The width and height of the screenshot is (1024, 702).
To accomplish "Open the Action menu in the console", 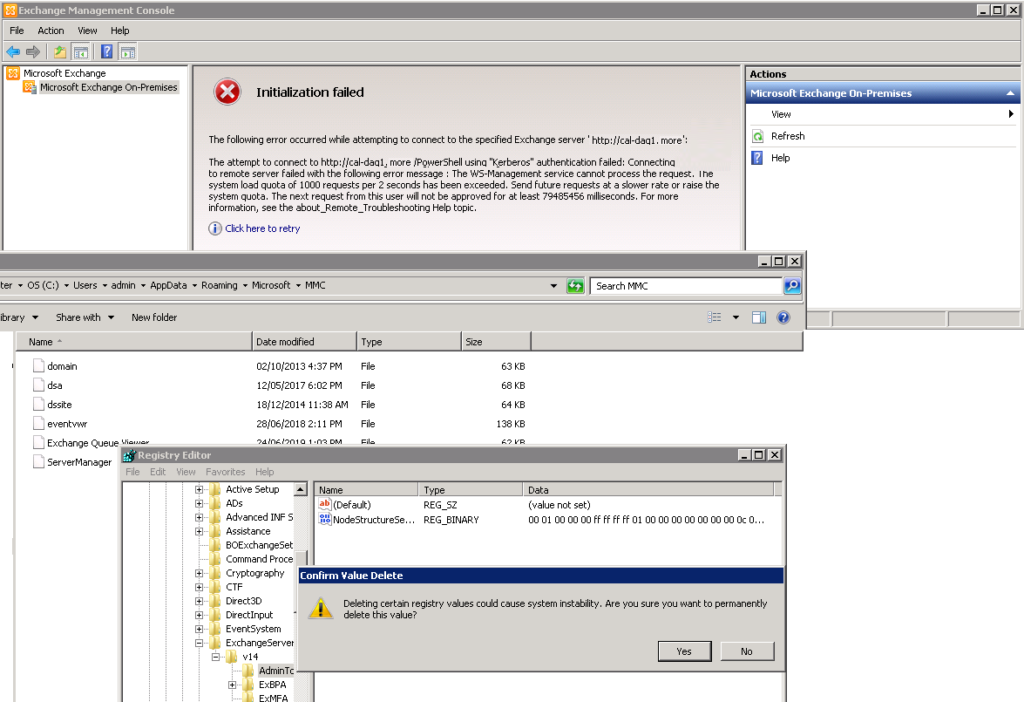I will pyautogui.click(x=51, y=31).
